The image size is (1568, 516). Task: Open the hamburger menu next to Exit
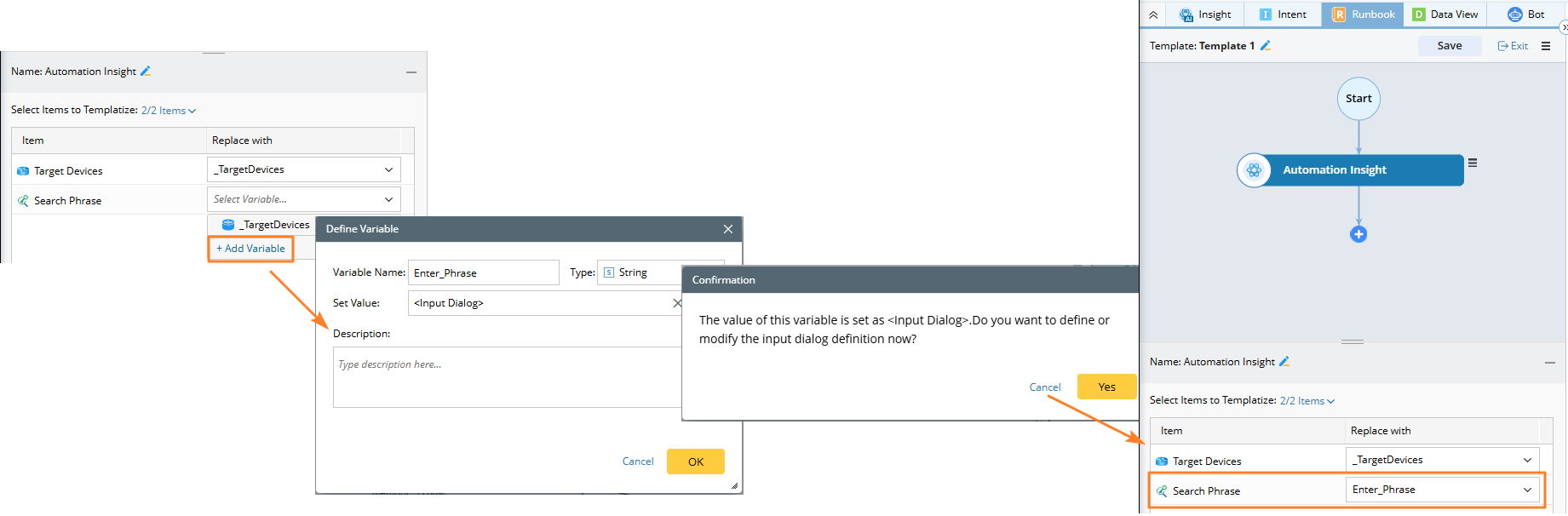tap(1546, 46)
